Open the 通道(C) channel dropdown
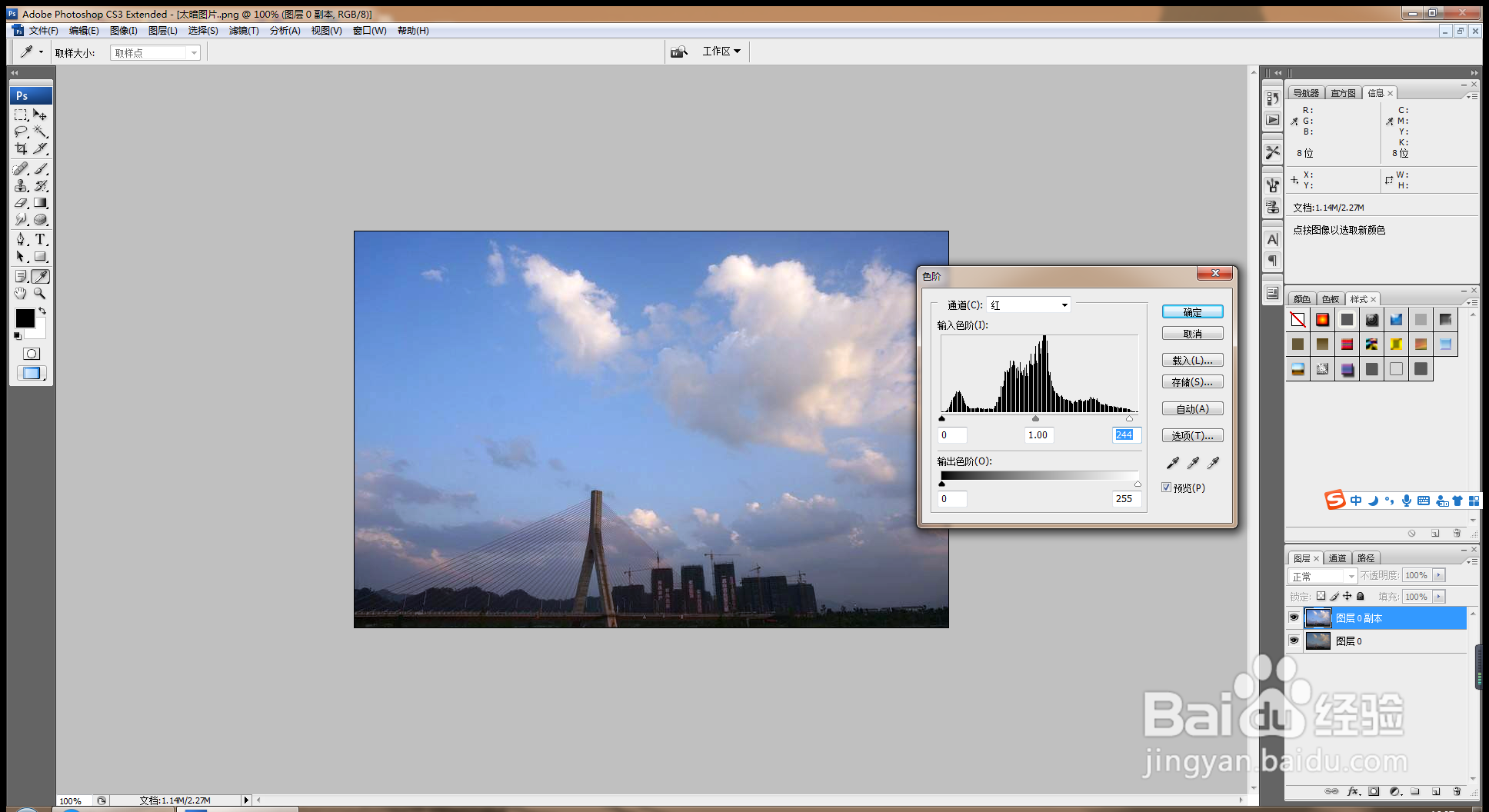Viewport: 1489px width, 812px height. coord(1029,305)
